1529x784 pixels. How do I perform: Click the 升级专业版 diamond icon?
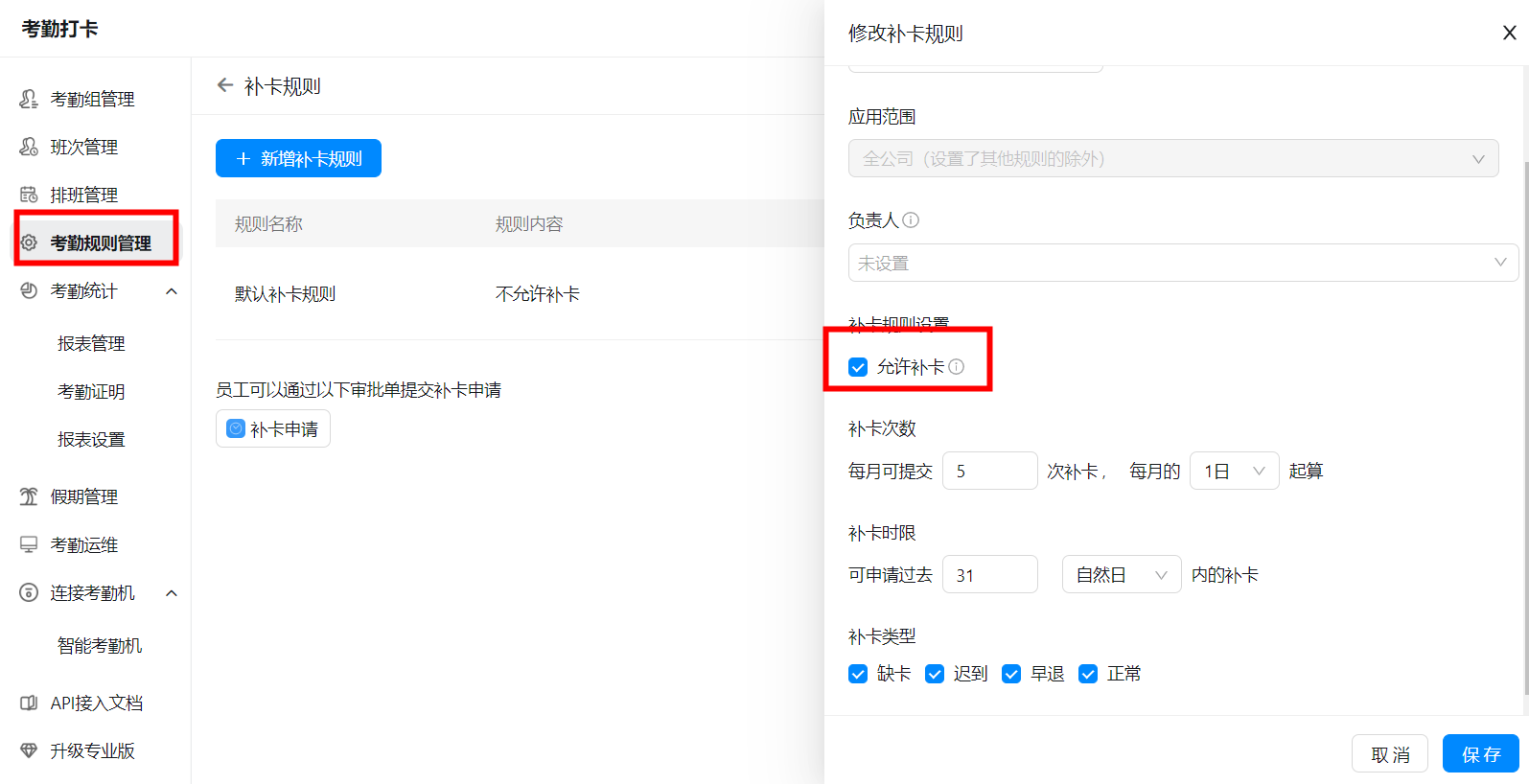(29, 750)
